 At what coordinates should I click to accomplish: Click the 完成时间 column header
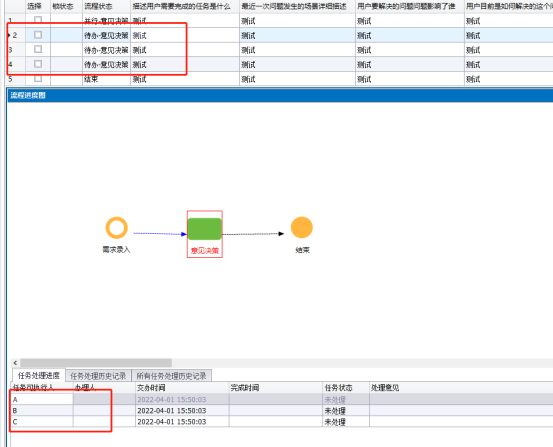pos(276,388)
